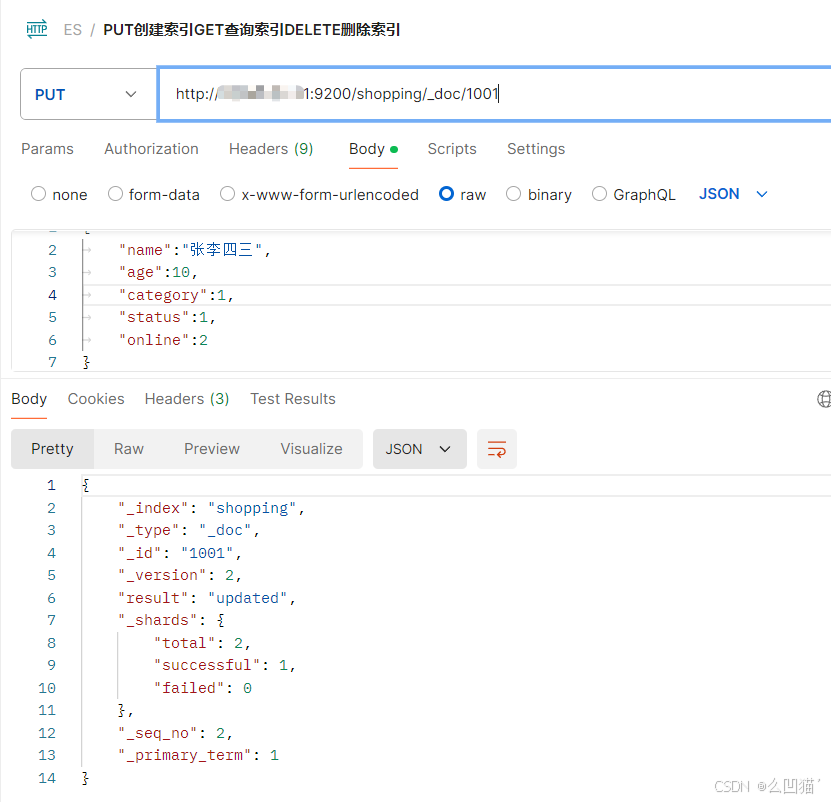The height and width of the screenshot is (802, 831).
Task: Open the PUT method dropdown
Action: click(x=88, y=94)
